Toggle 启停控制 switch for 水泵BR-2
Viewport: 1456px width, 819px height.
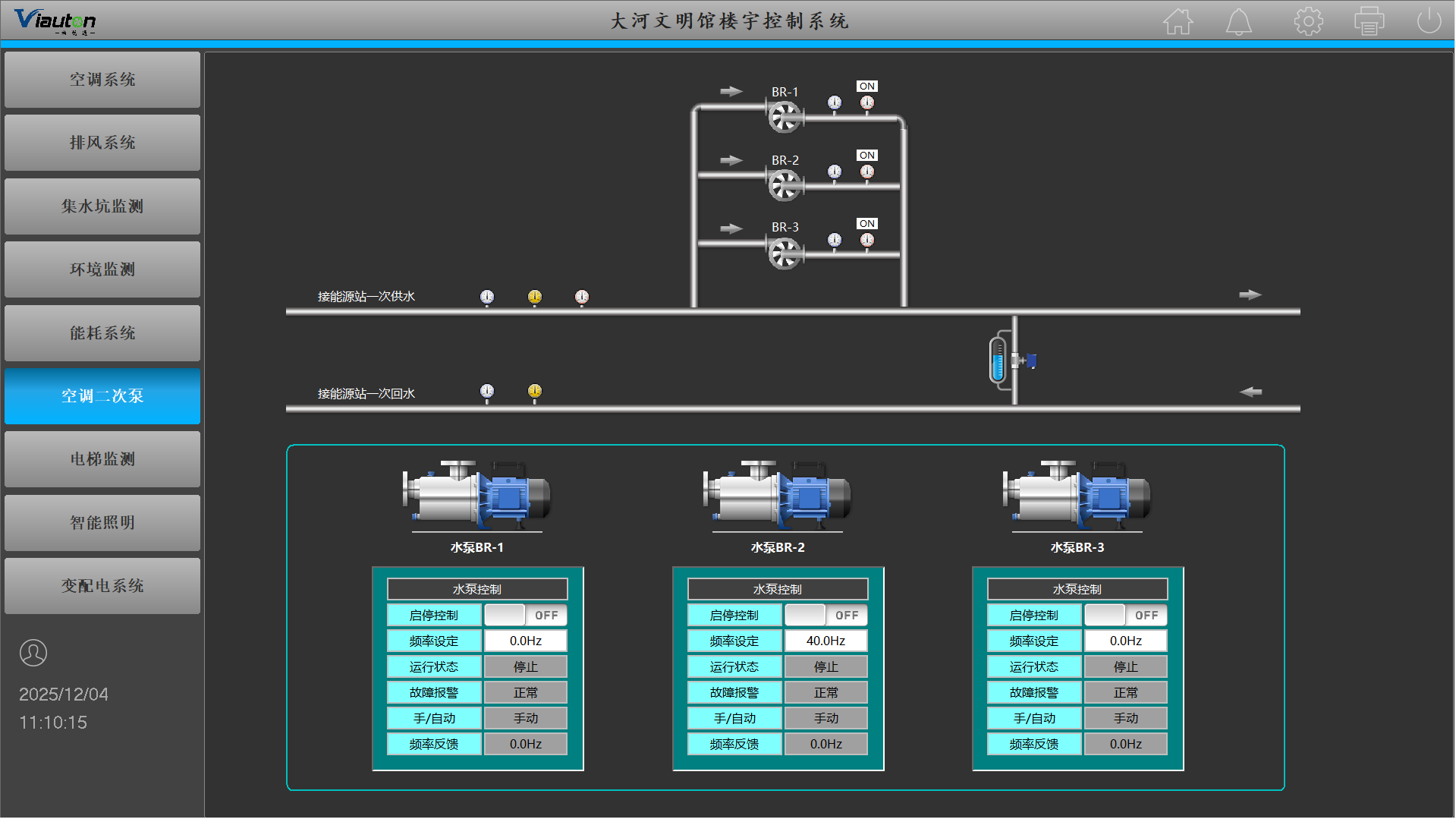pyautogui.click(x=826, y=616)
